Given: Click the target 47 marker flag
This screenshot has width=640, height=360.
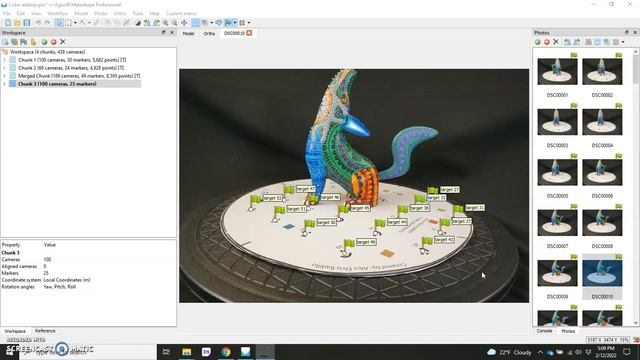Looking at the screenshot, I should (289, 190).
